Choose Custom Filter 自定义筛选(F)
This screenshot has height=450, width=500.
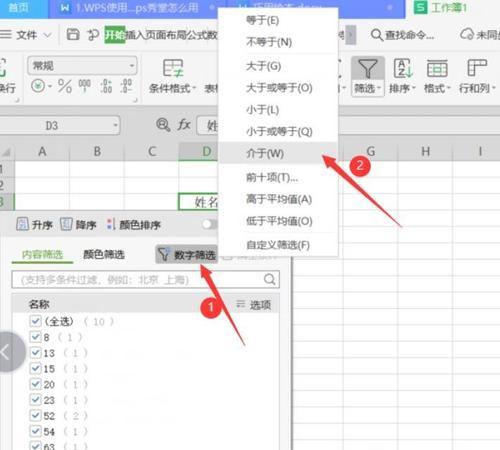point(278,245)
